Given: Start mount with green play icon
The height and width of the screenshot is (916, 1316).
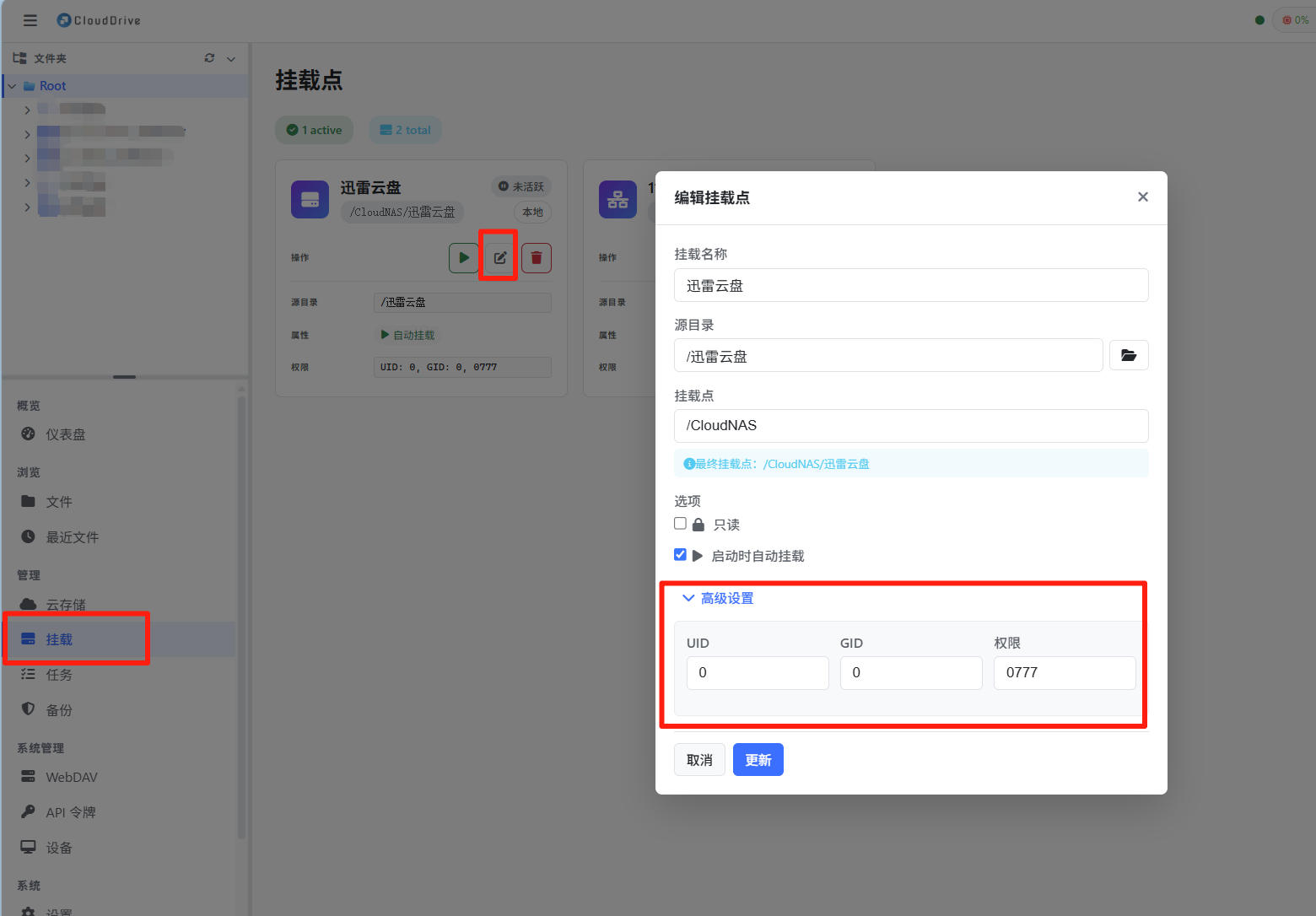Looking at the screenshot, I should 463,257.
